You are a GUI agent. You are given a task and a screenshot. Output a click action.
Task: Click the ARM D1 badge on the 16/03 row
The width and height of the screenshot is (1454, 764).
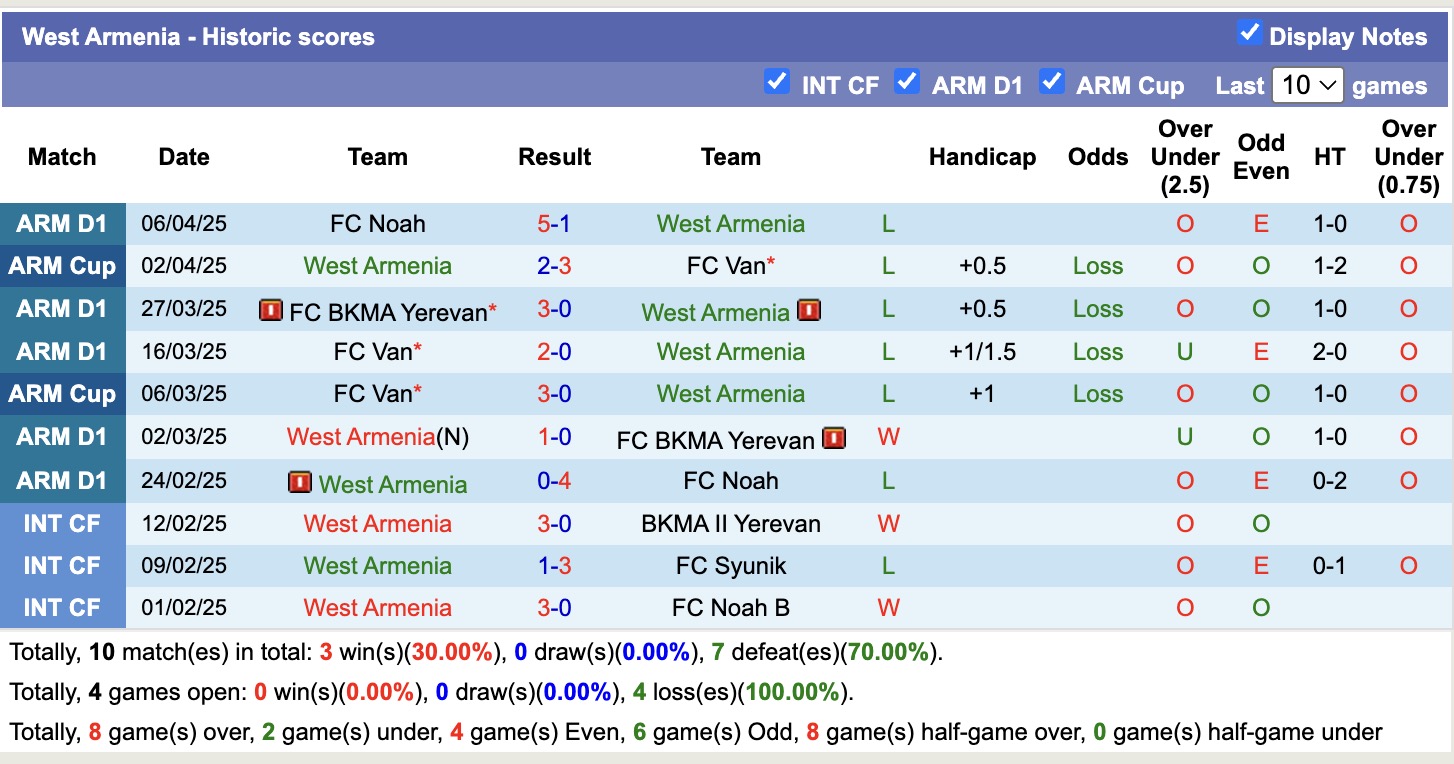pyautogui.click(x=63, y=351)
